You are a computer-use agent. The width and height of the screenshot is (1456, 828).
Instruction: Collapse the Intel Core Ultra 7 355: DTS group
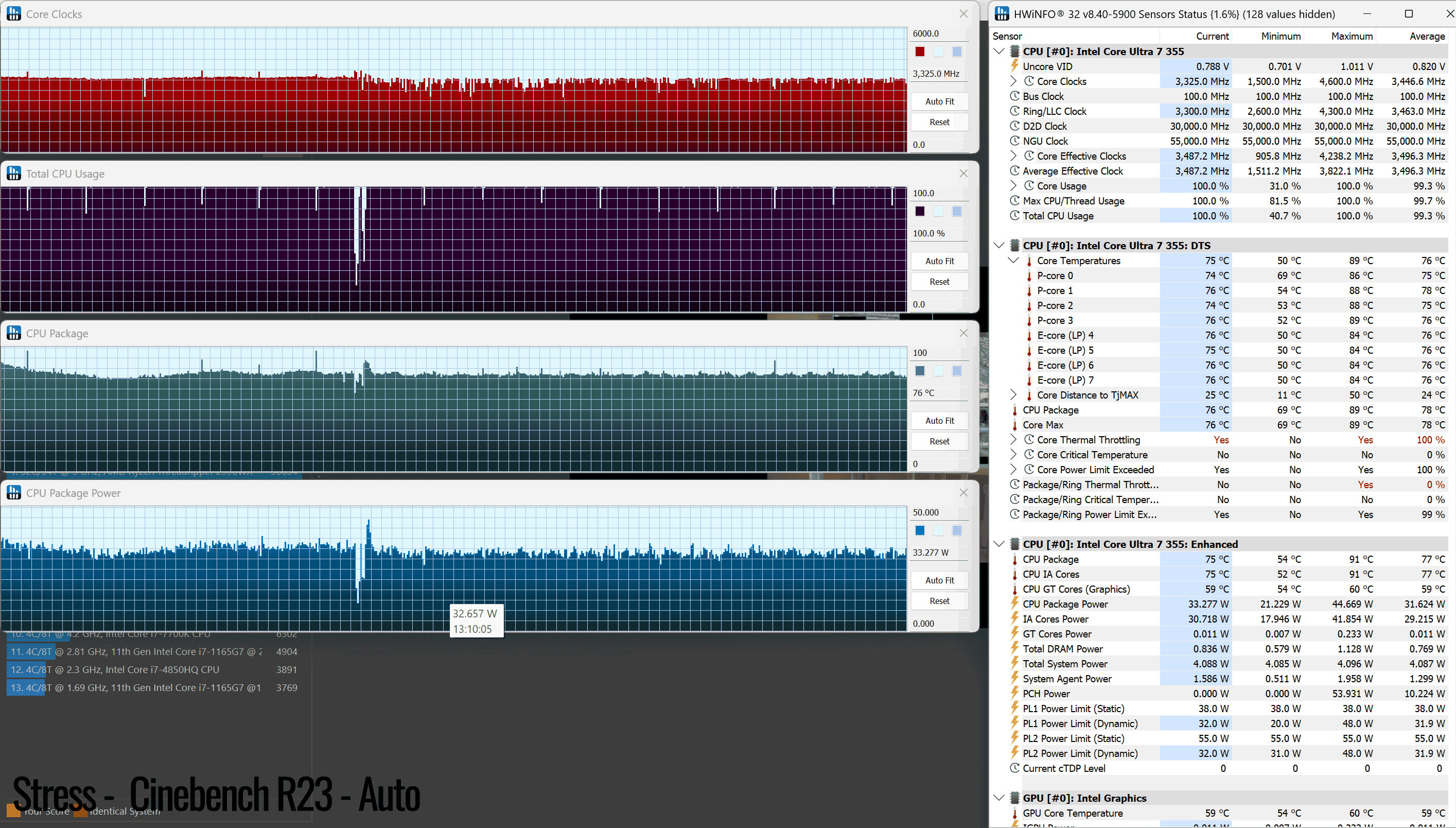pos(999,246)
